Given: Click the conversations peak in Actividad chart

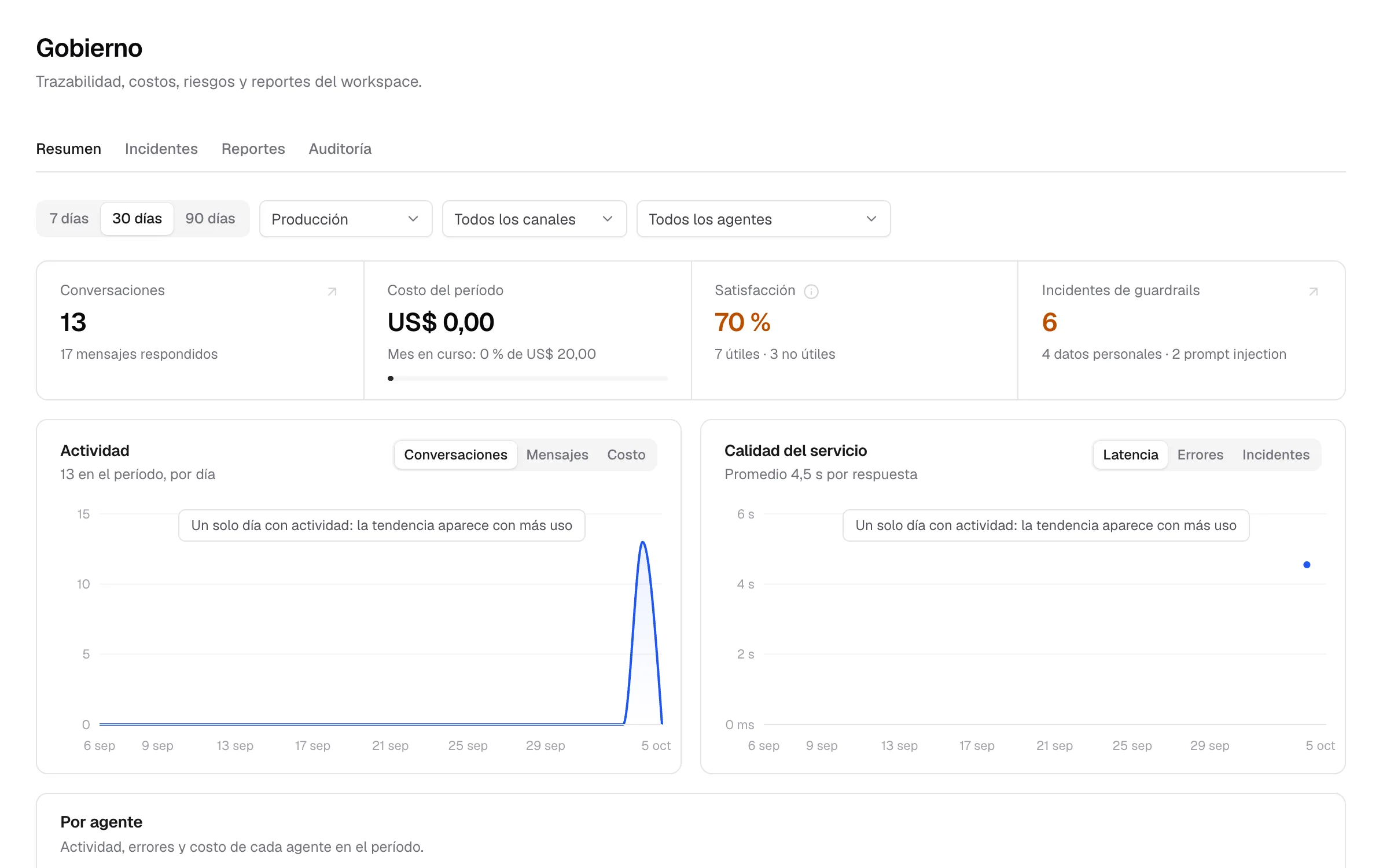Looking at the screenshot, I should tap(642, 543).
